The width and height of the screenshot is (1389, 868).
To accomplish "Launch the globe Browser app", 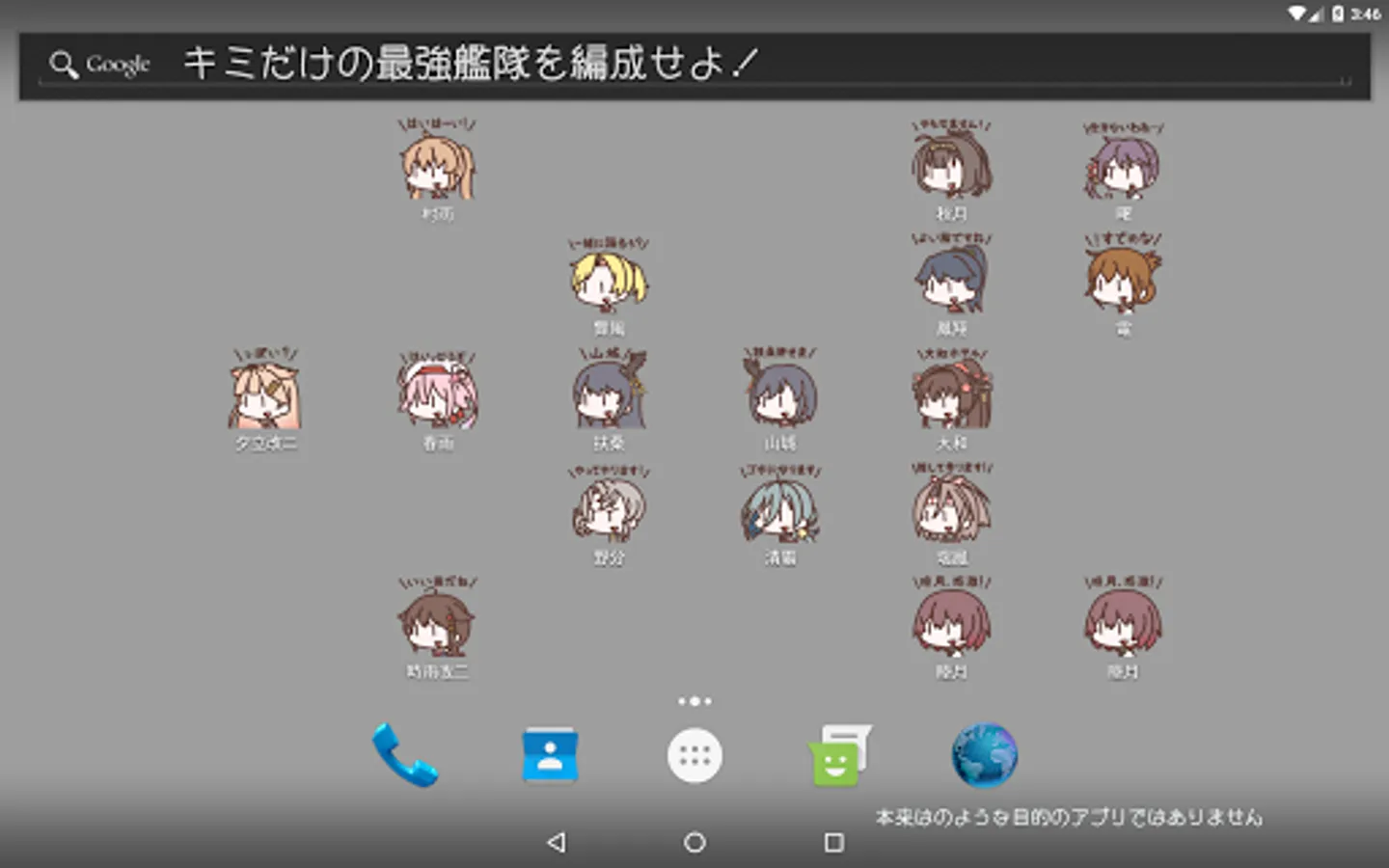I will pos(984,755).
